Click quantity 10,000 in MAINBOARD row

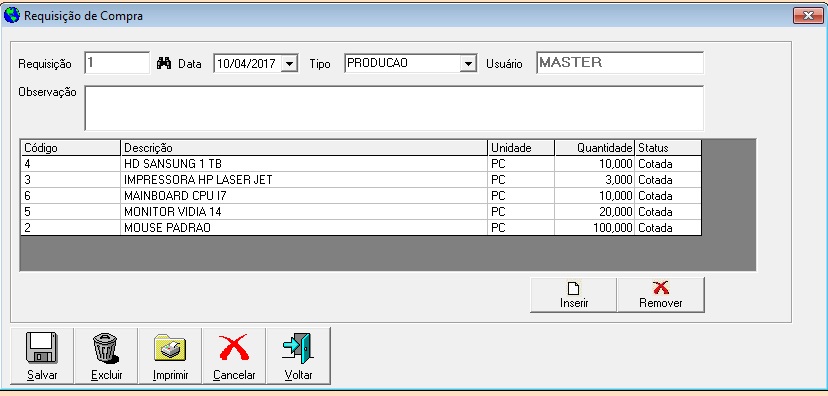click(595, 196)
